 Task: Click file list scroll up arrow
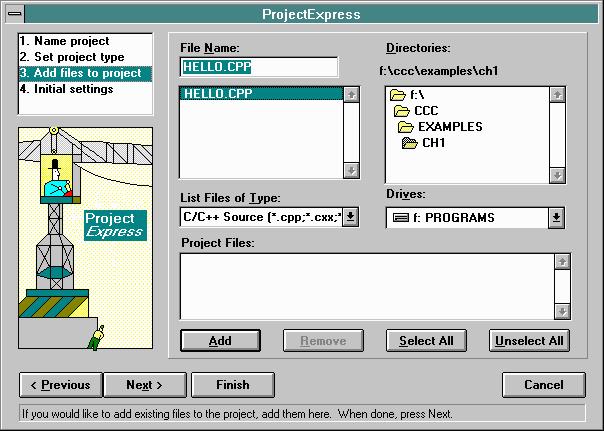[x=351, y=94]
